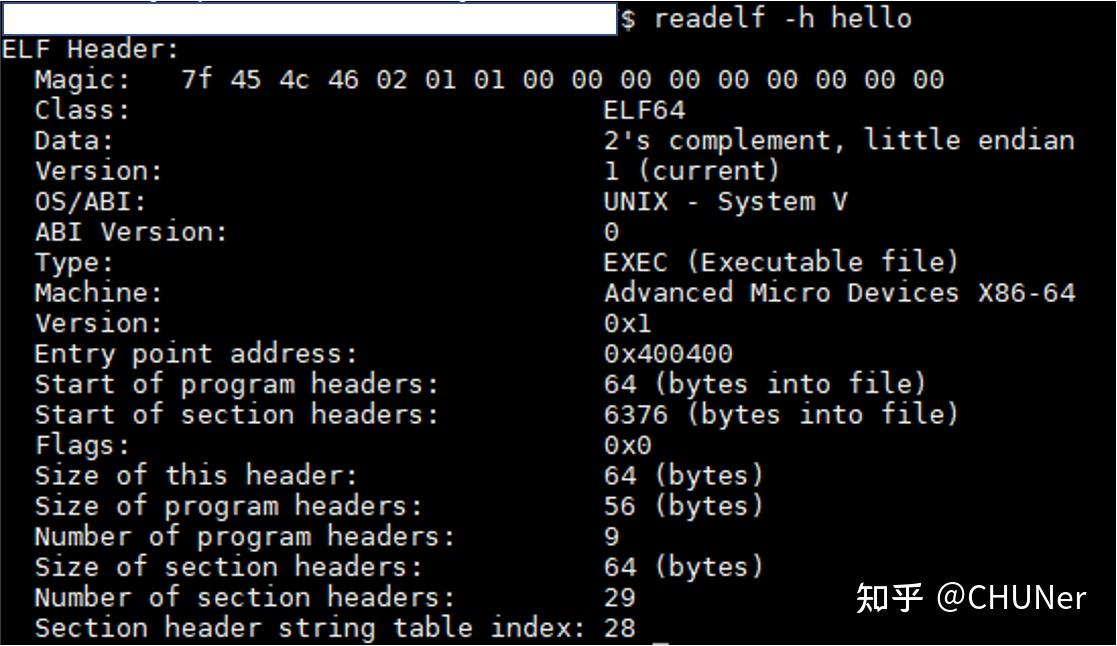
Task: Click 'Advanced Micro Devices X86-64' machine value
Action: [839, 293]
